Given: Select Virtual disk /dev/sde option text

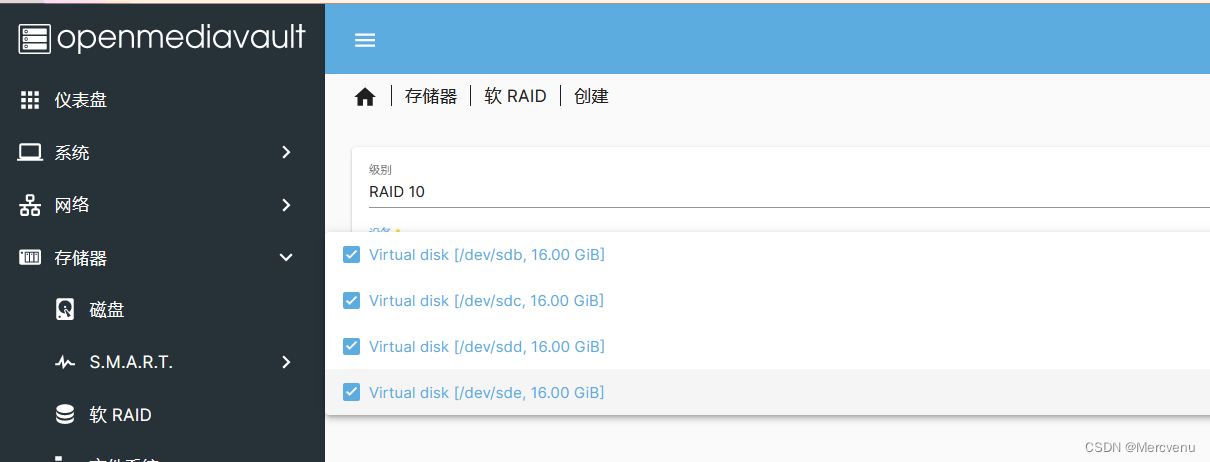Looking at the screenshot, I should 487,393.
